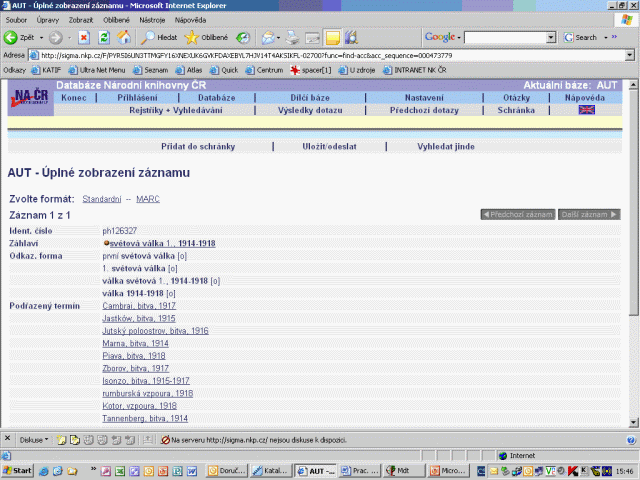
Task: Open the Úpravy menu
Action: (48, 20)
